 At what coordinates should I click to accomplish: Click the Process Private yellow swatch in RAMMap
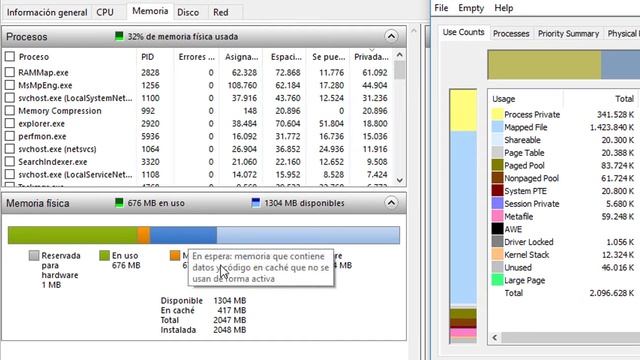pyautogui.click(x=497, y=114)
